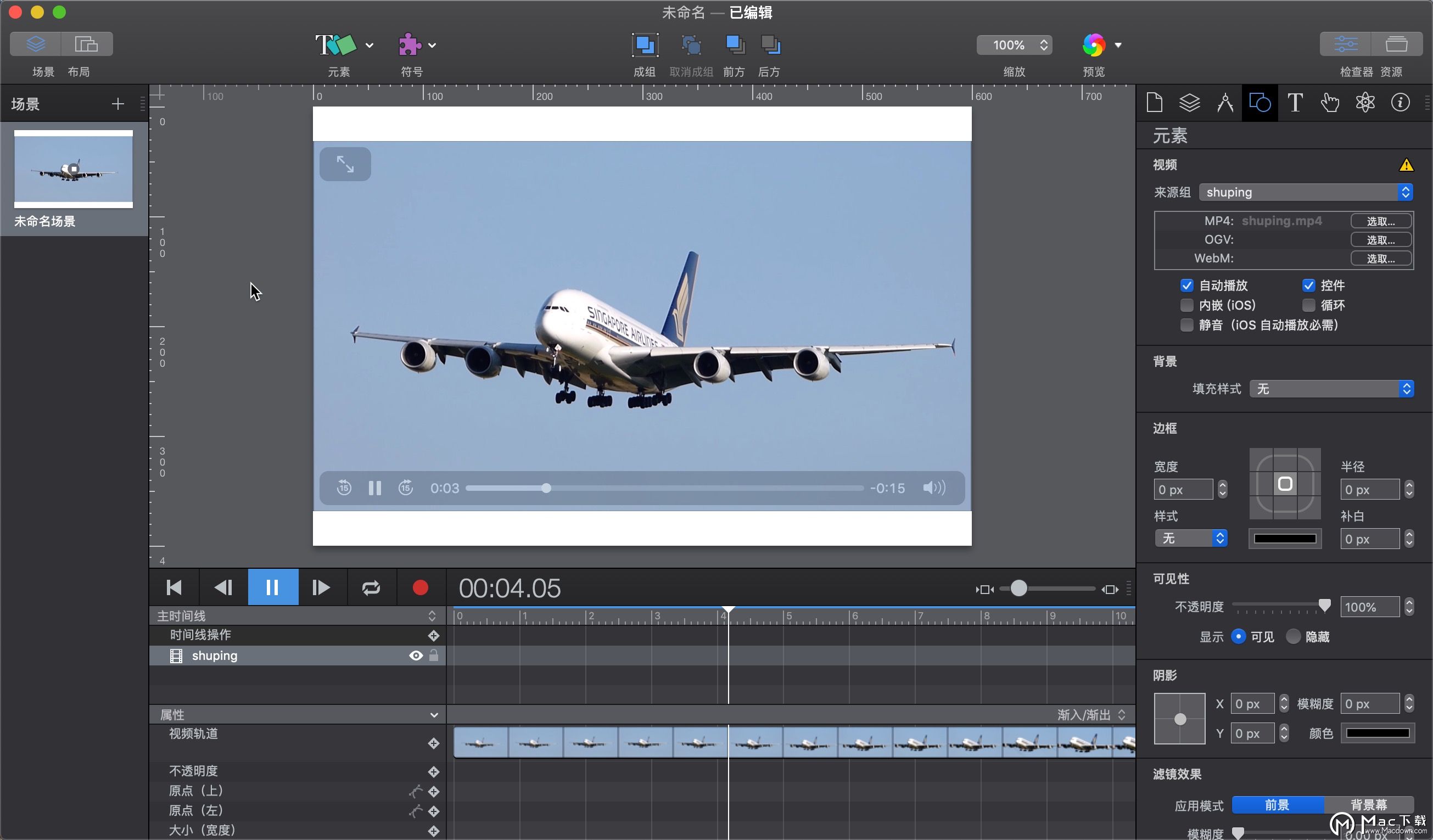The height and width of the screenshot is (840, 1433).
Task: Choose WebM video file button
Action: [1381, 258]
